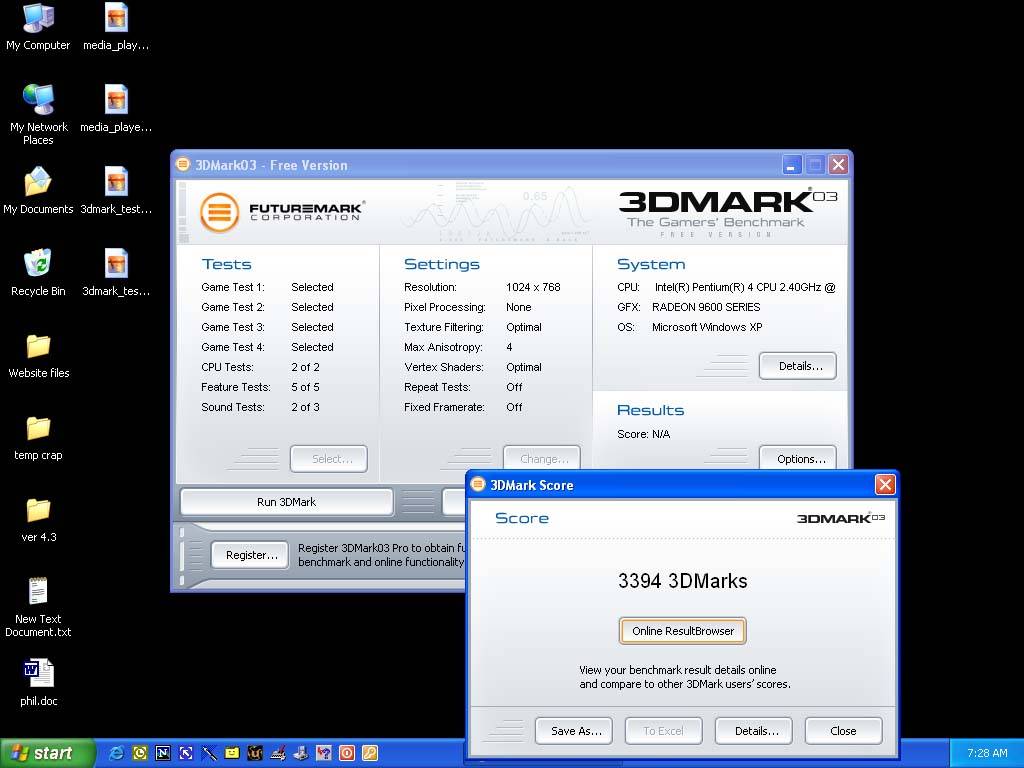Viewport: 1024px width, 768px height.
Task: Click the orange key quick launch icon
Action: pyautogui.click(x=370, y=753)
